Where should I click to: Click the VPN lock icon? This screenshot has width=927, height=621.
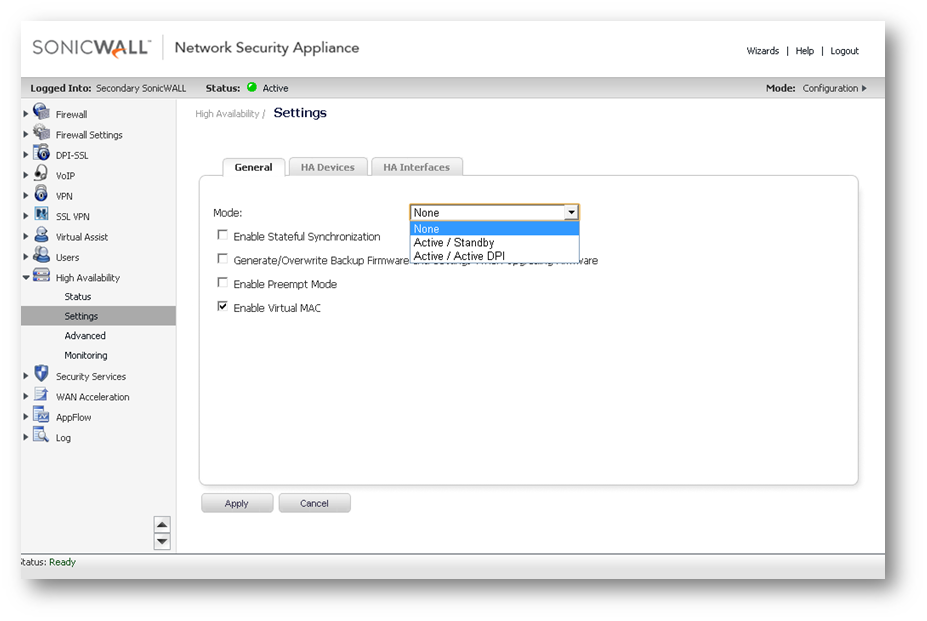[x=41, y=195]
